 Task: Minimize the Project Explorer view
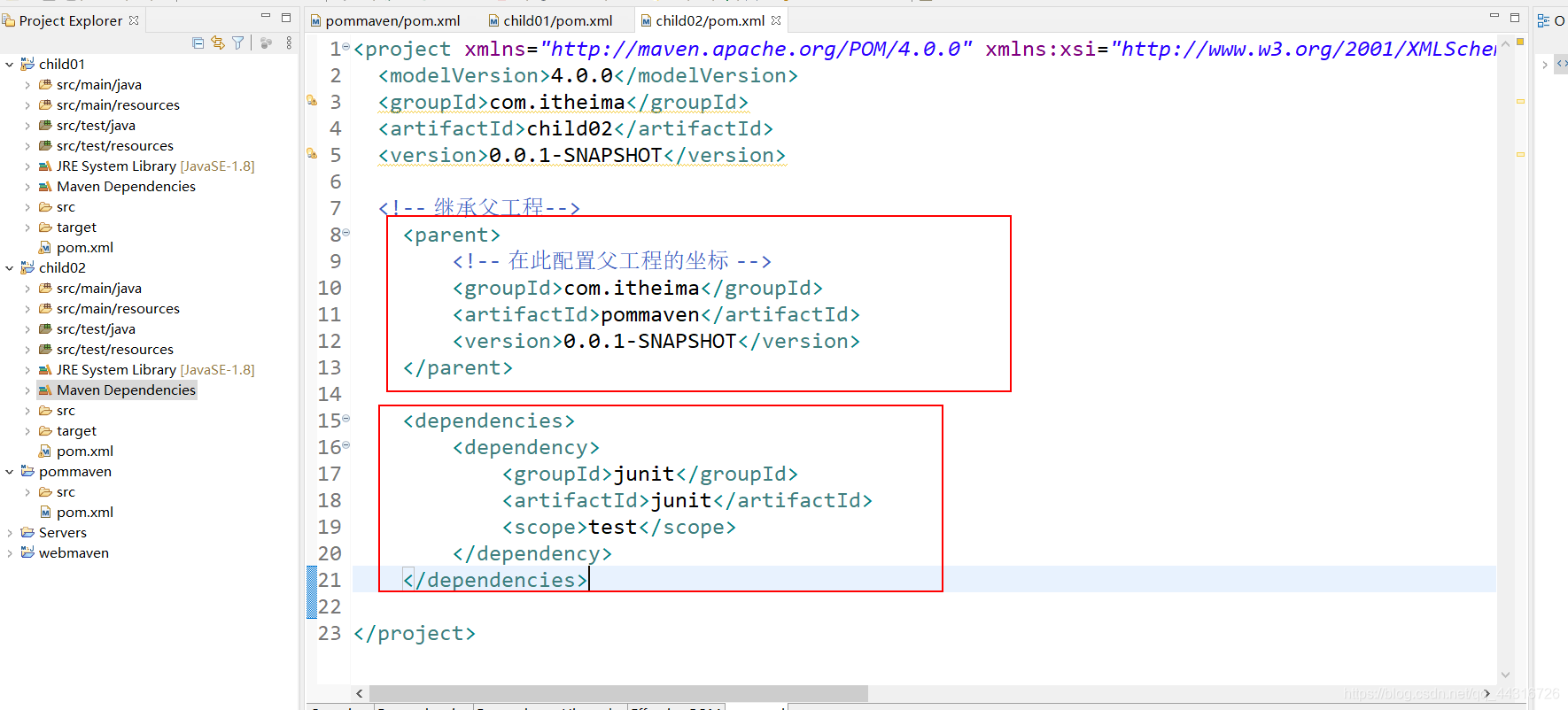[265, 17]
